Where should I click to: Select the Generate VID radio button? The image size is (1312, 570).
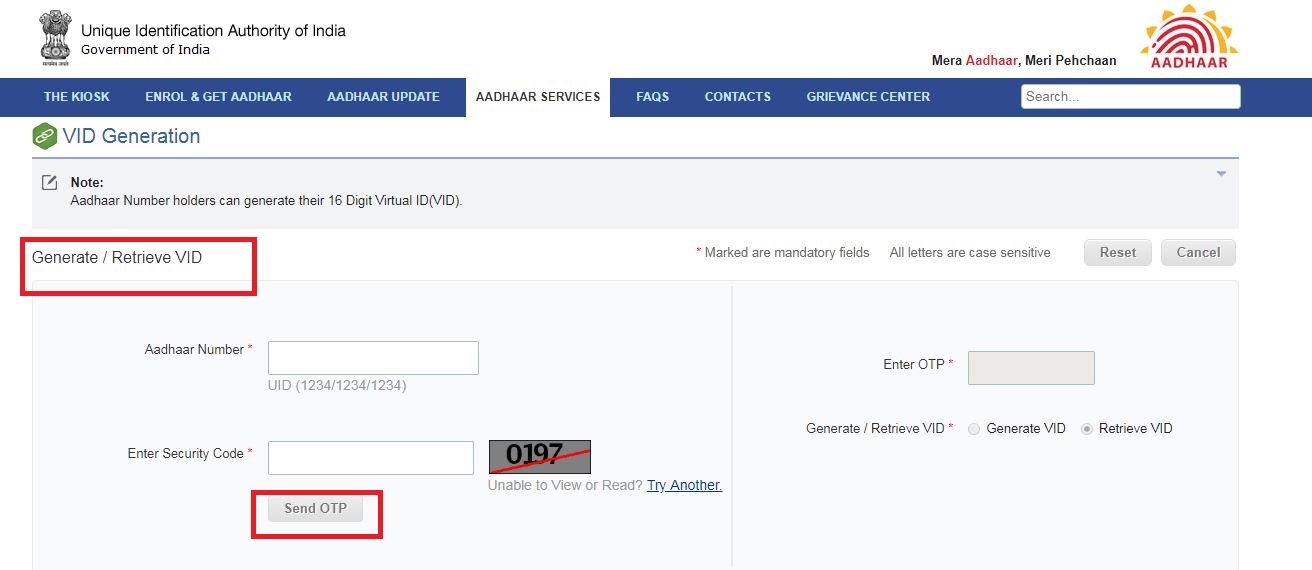(x=974, y=429)
